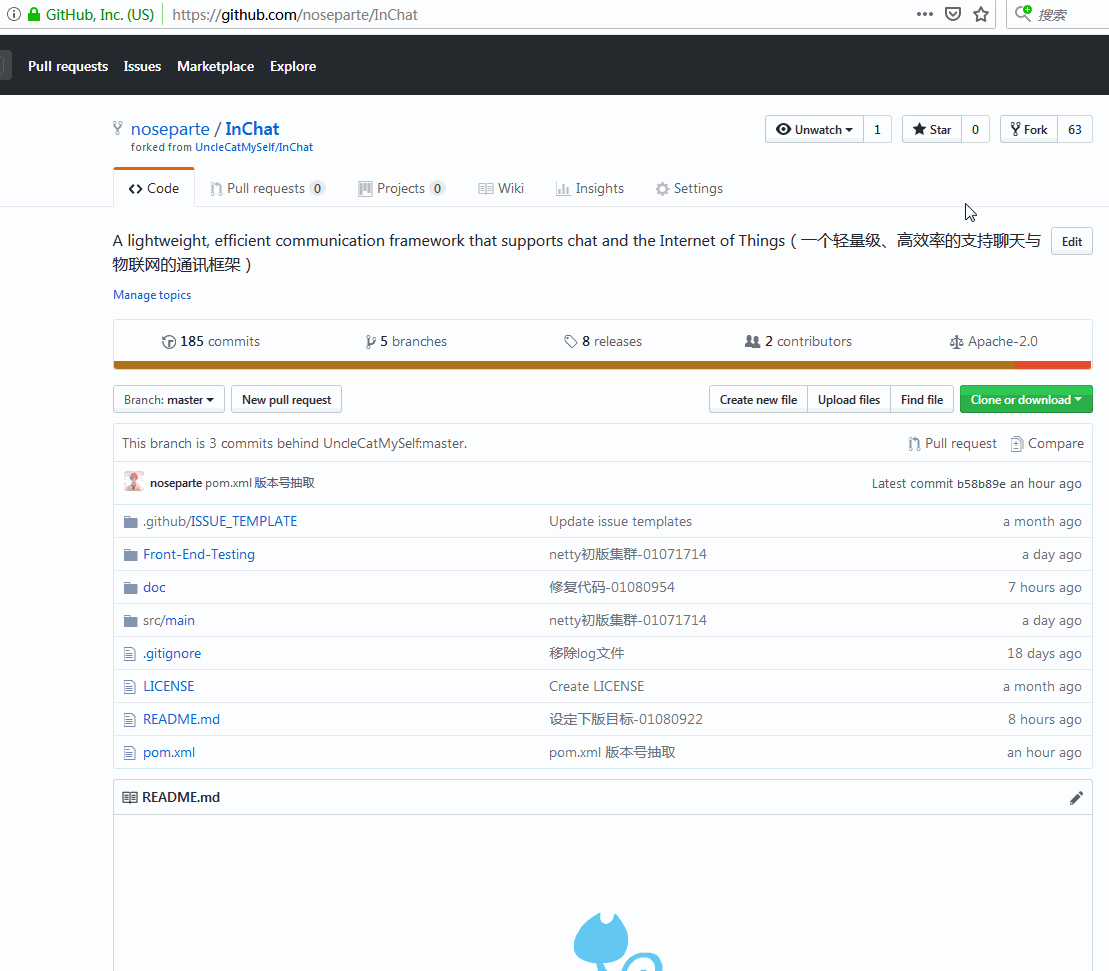Click the Compare link
The width and height of the screenshot is (1109, 971).
click(1047, 443)
